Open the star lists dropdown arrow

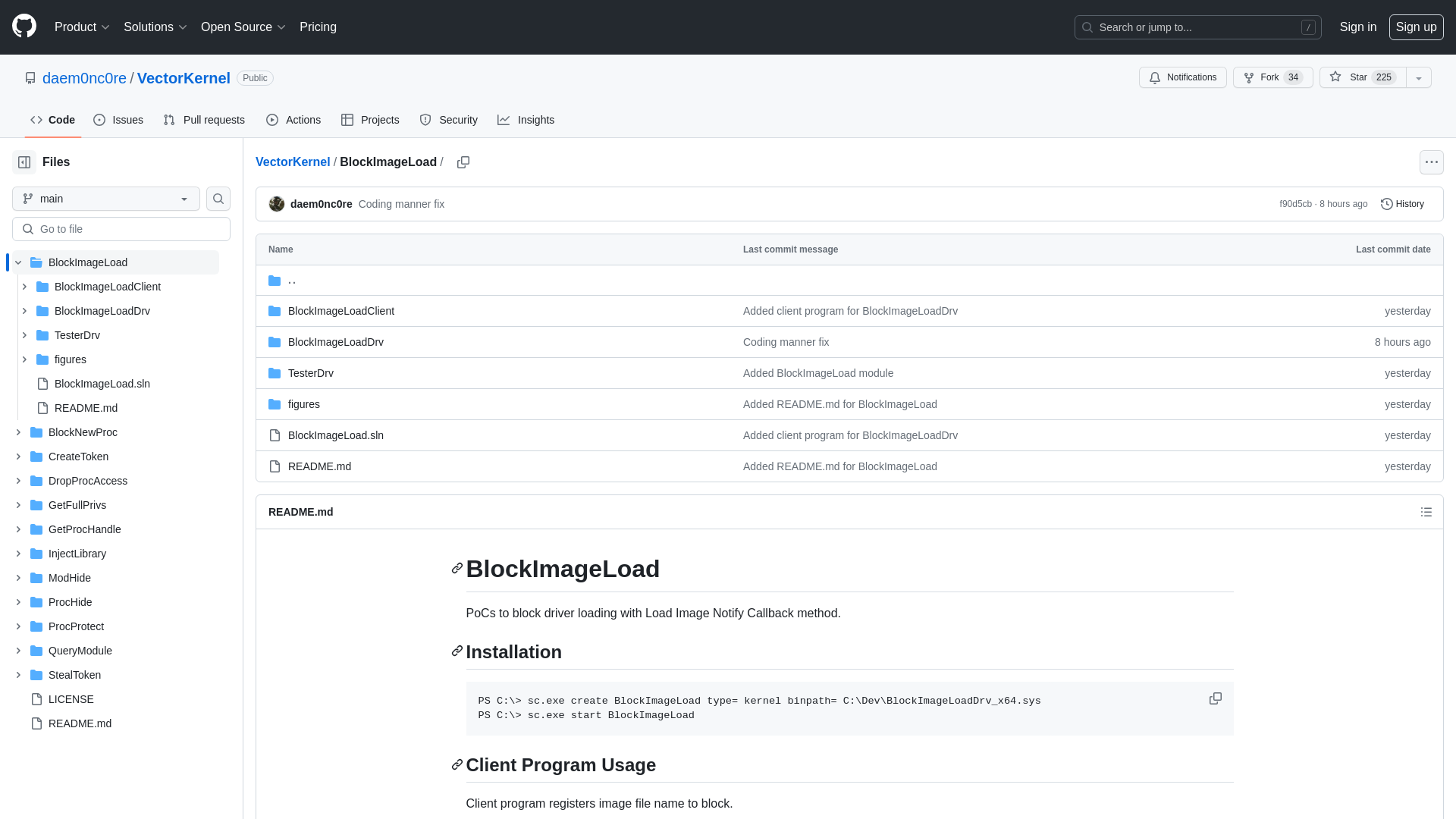(1419, 77)
